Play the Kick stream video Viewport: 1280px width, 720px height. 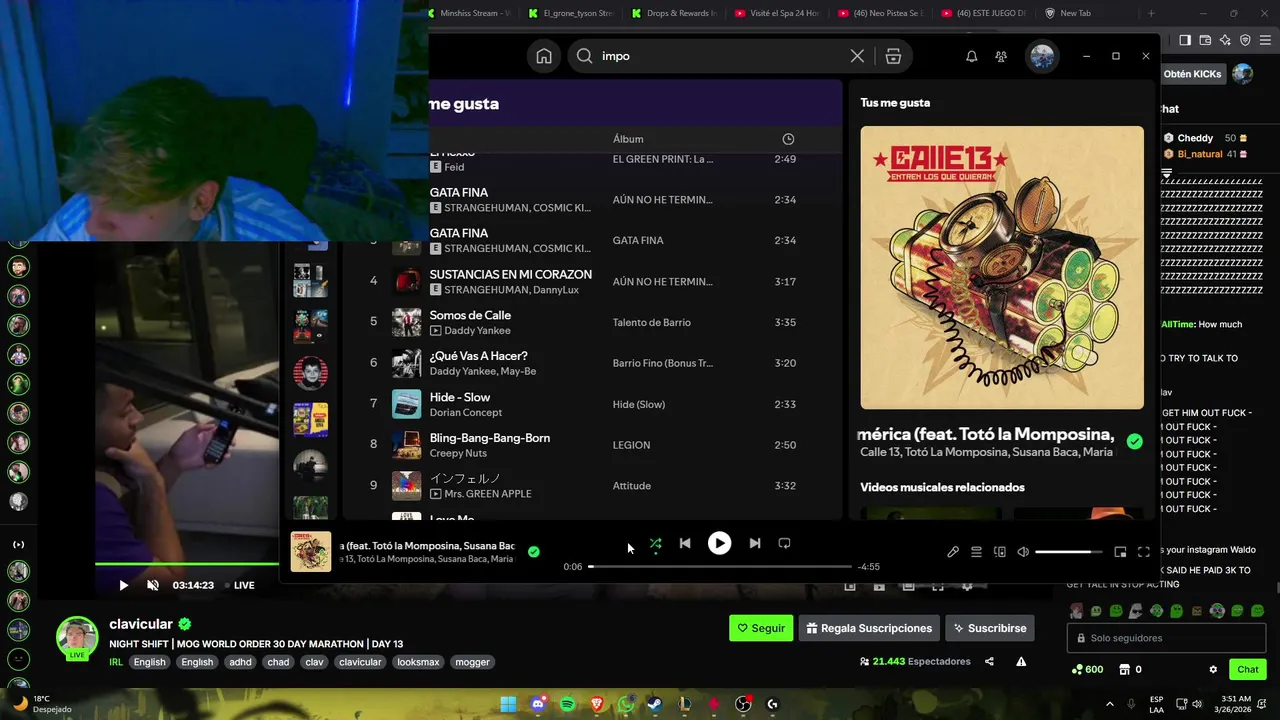tap(124, 585)
